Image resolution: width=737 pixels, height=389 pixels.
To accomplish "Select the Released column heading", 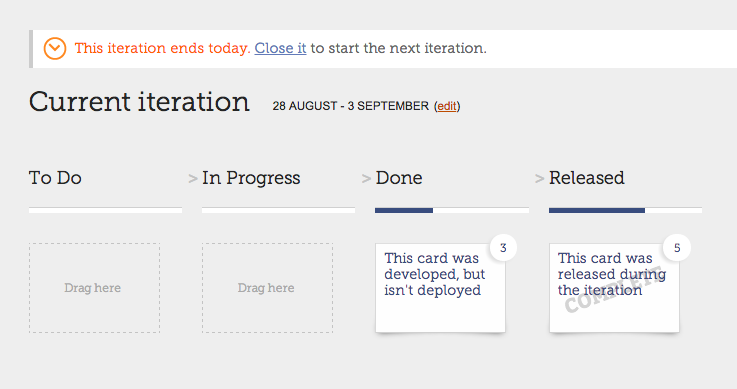I will click(x=587, y=178).
